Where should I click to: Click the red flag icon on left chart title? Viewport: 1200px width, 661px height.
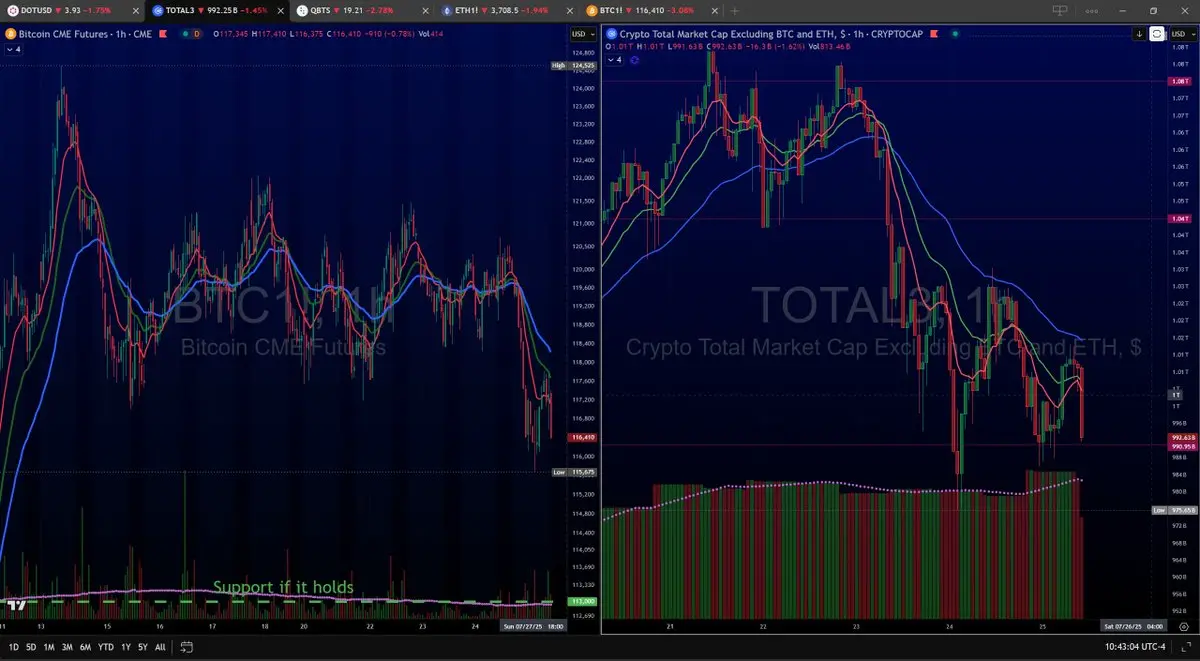point(162,34)
